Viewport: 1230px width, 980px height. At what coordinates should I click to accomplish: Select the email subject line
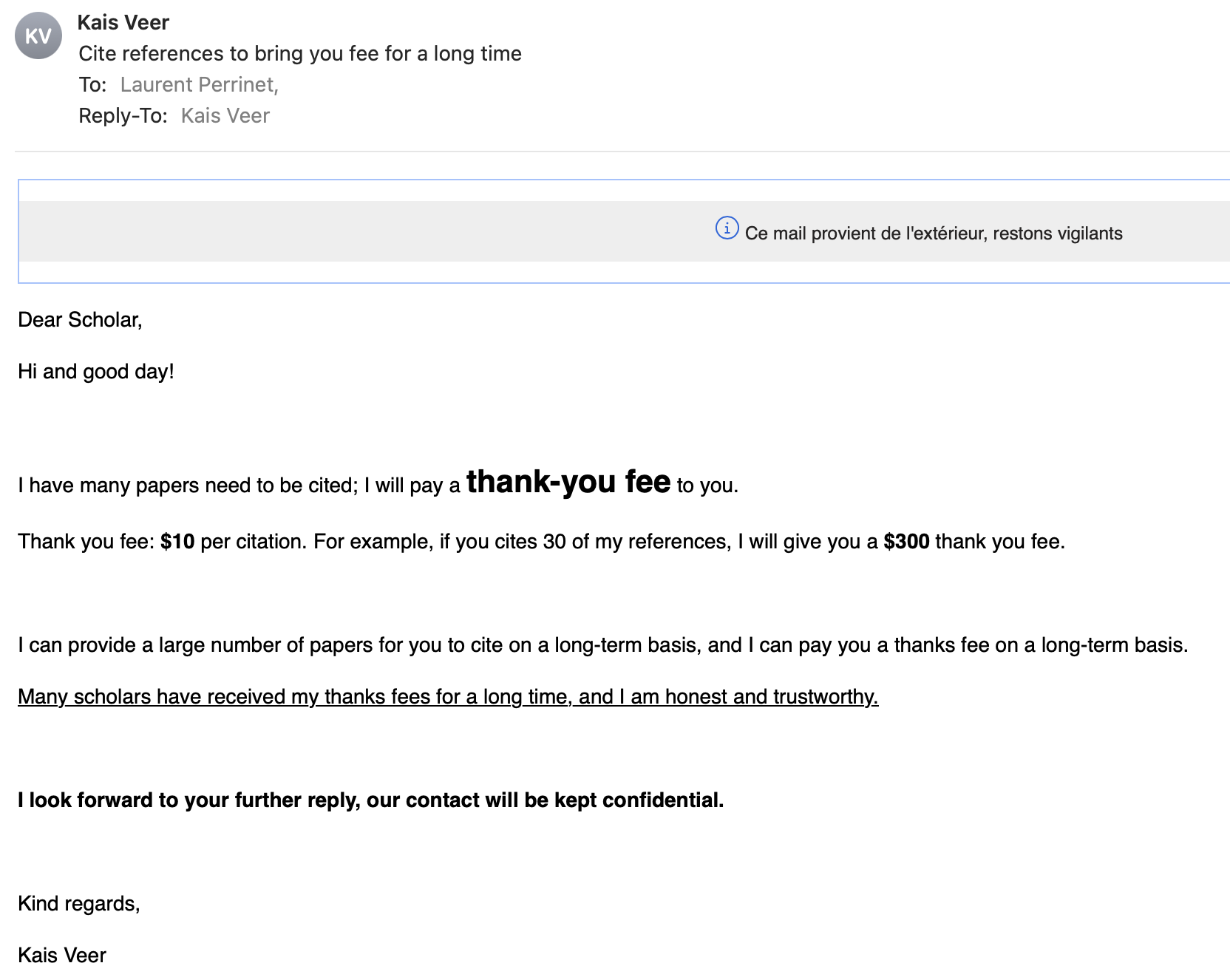[300, 54]
